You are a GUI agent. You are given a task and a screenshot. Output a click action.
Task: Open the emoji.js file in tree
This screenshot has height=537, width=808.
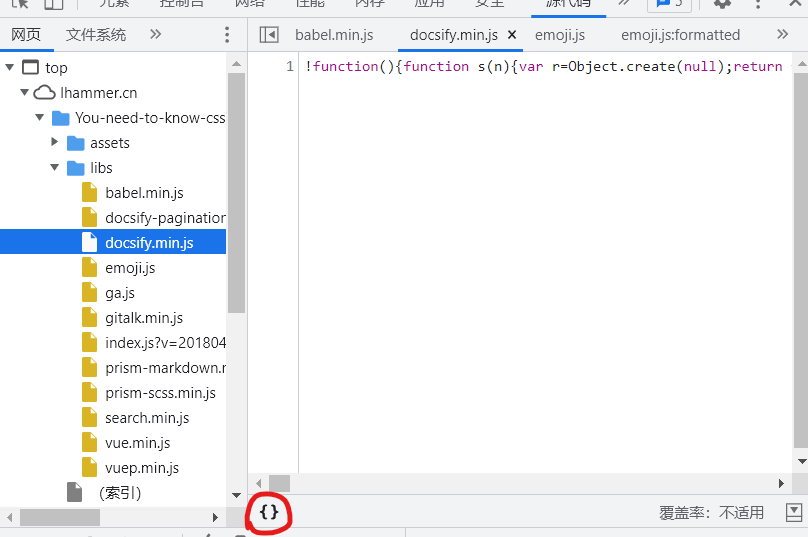(130, 268)
